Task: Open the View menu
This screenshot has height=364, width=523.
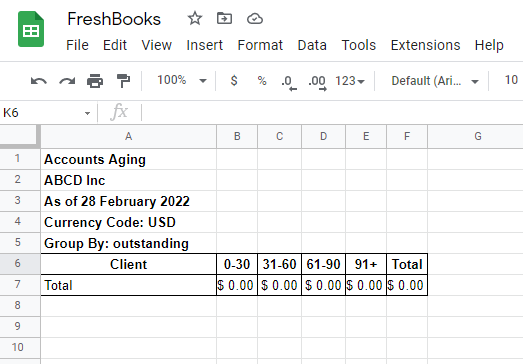Action: pos(156,45)
